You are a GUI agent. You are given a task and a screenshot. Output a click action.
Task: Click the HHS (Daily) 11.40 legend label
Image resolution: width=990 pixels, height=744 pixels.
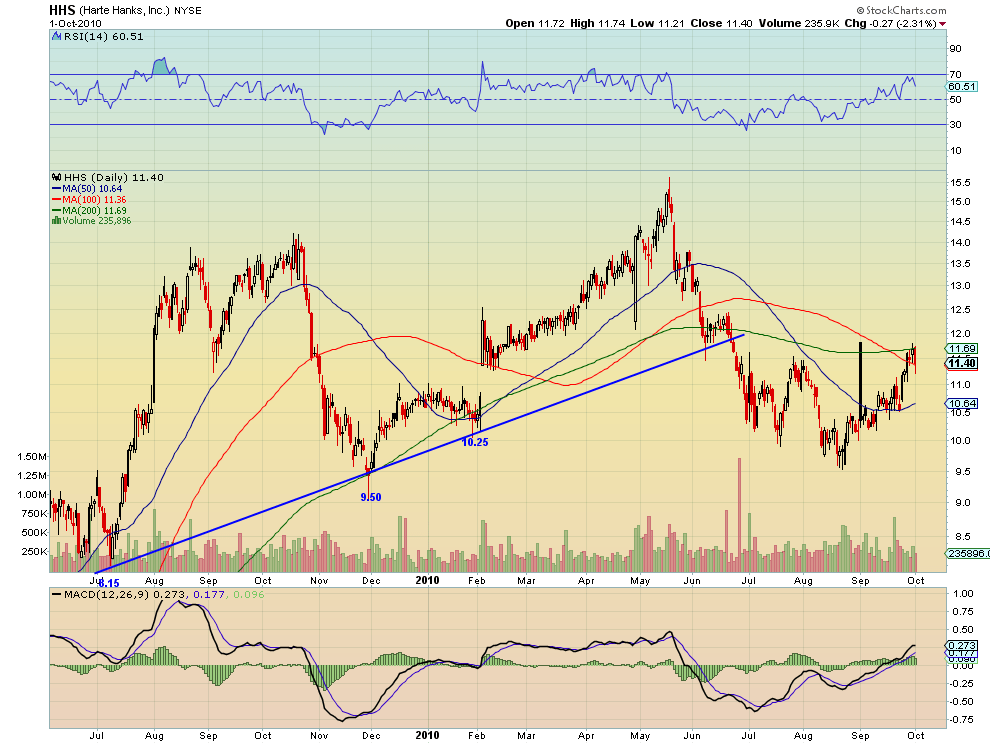(x=114, y=177)
